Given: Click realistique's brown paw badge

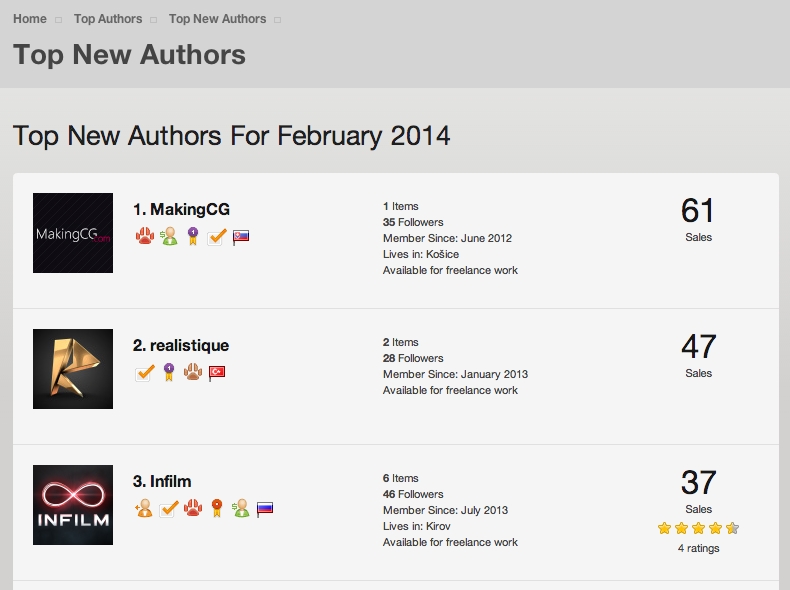Looking at the screenshot, I should tap(192, 372).
